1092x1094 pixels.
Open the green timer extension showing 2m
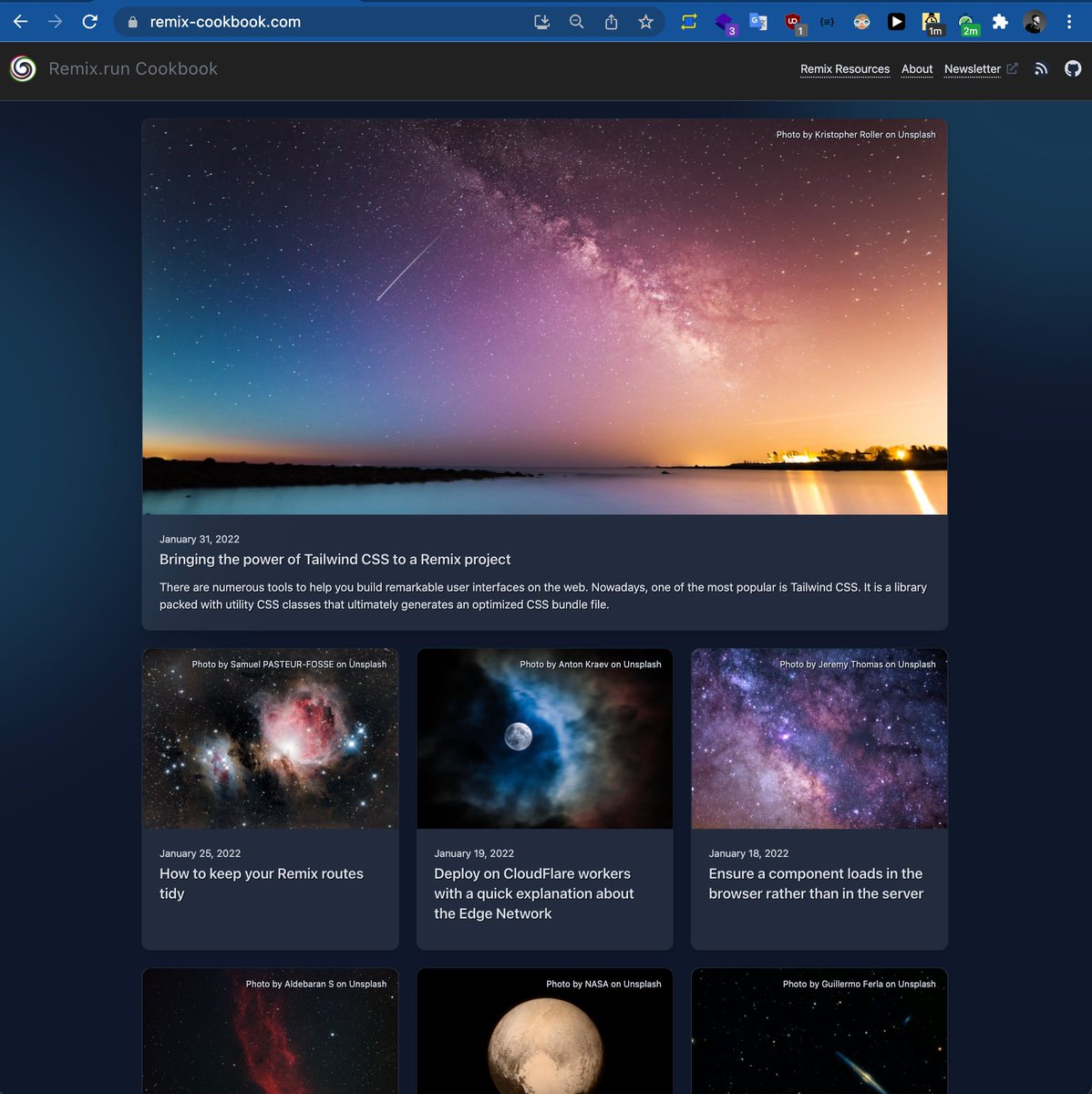[x=968, y=24]
